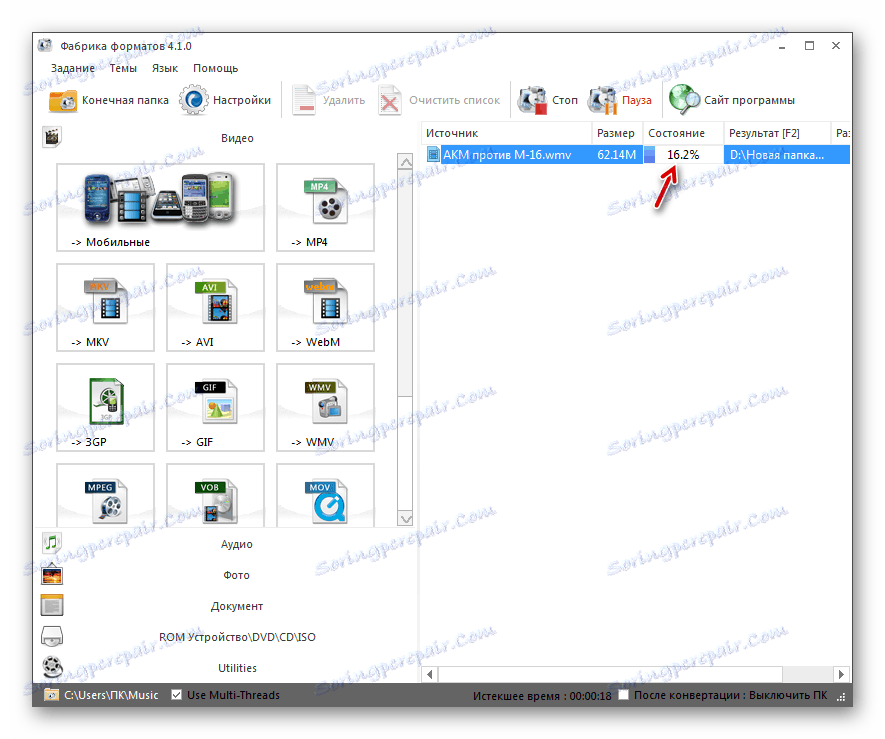Click the Utilities film reel icon
This screenshot has width=885, height=739.
pos(52,667)
